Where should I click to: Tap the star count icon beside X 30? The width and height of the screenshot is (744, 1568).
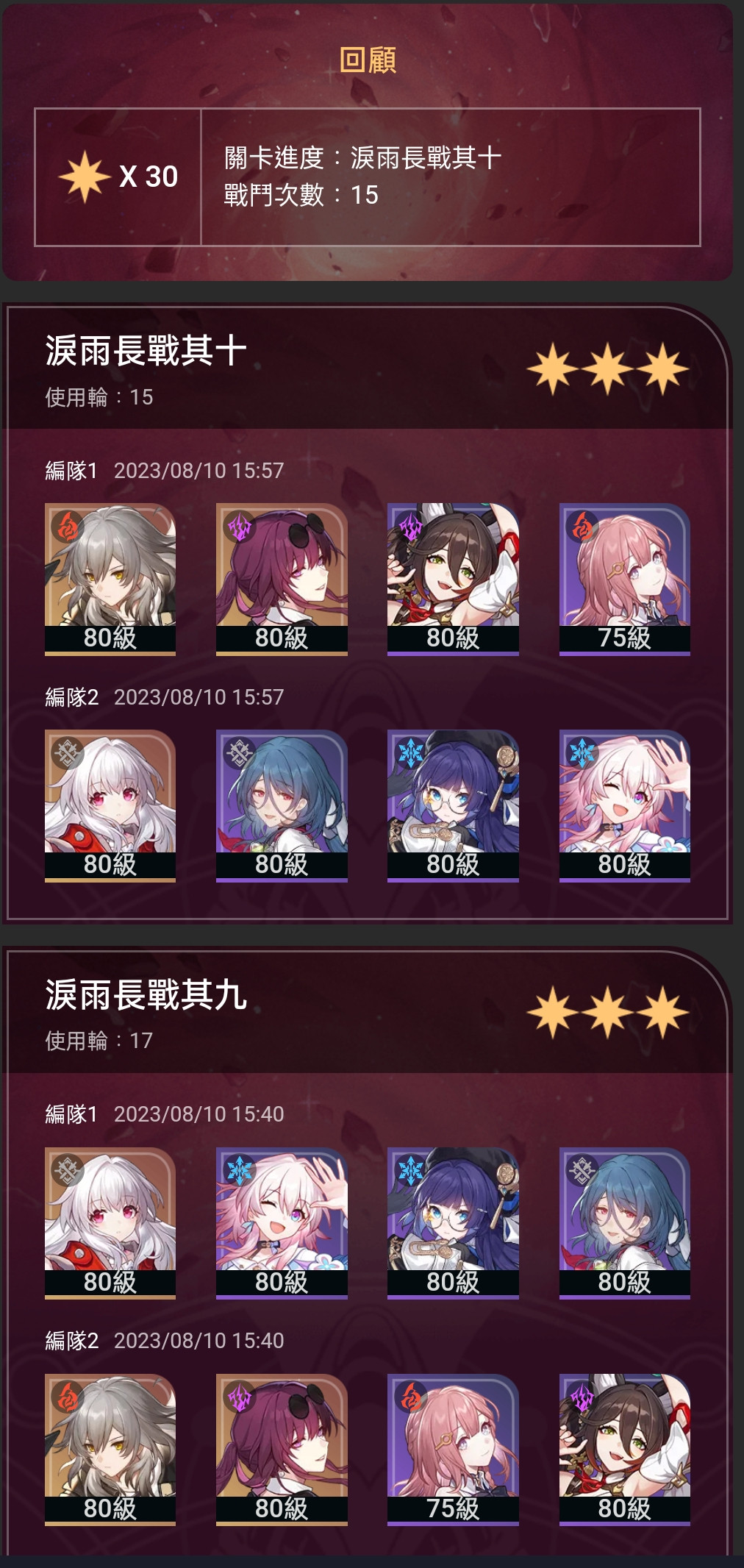click(x=85, y=177)
